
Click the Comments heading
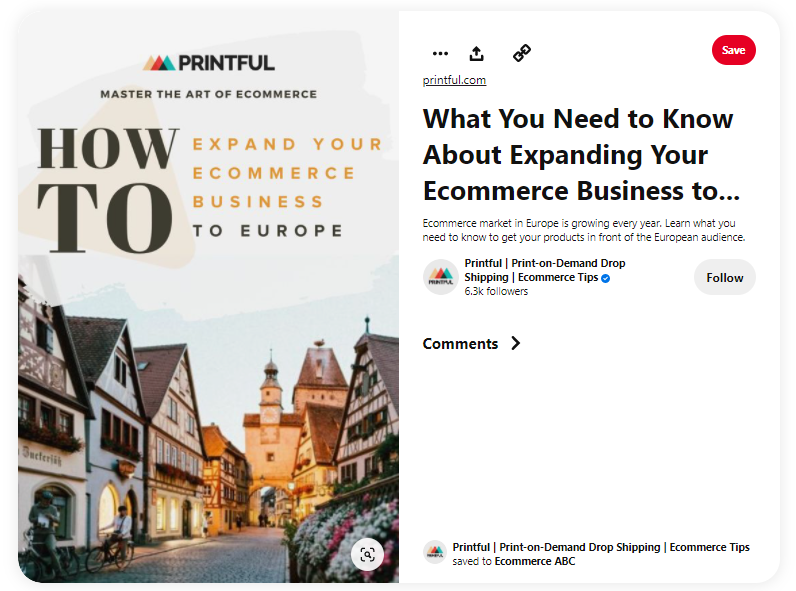[460, 343]
